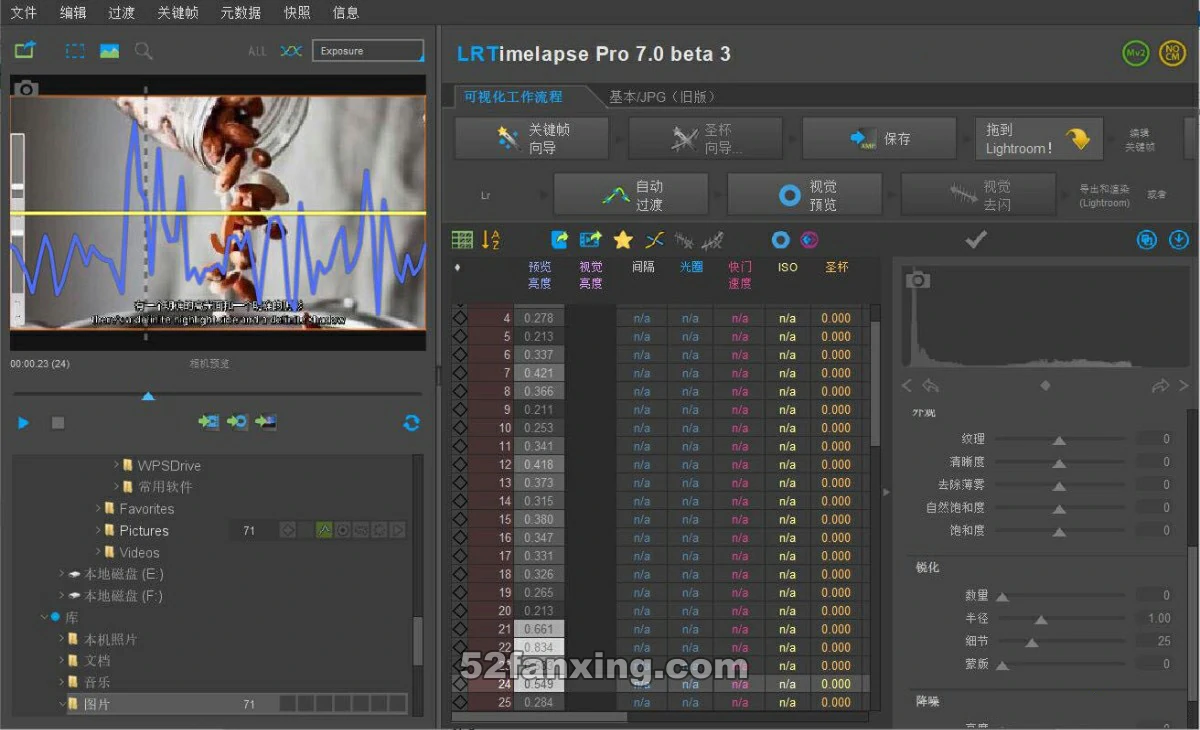Click the 视觉去闪 button
The image size is (1200, 730).
(x=978, y=195)
